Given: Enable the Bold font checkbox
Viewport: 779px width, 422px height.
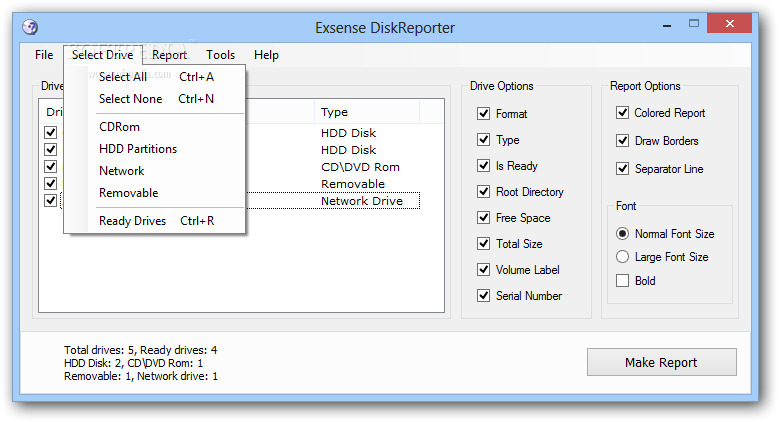Looking at the screenshot, I should tap(623, 281).
